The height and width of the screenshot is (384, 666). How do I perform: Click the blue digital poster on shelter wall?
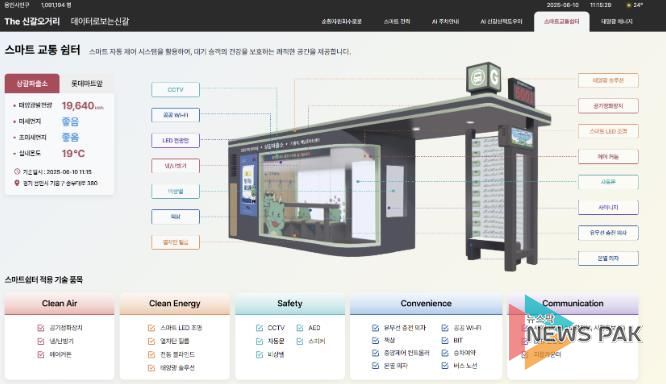248,185
